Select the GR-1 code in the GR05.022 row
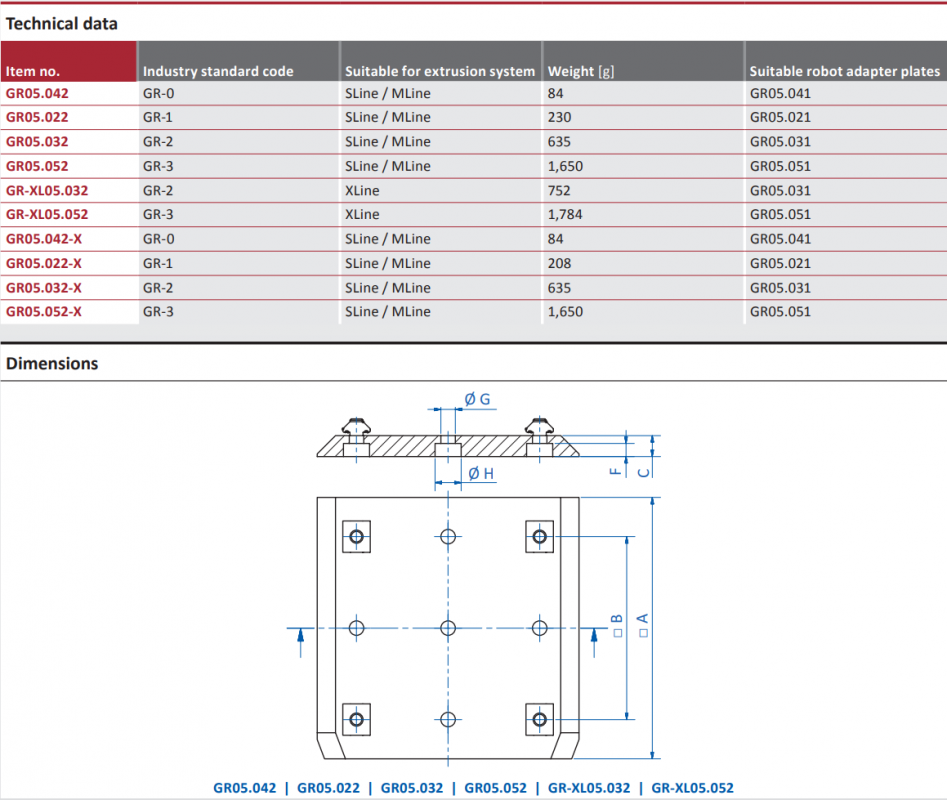 pyautogui.click(x=158, y=117)
